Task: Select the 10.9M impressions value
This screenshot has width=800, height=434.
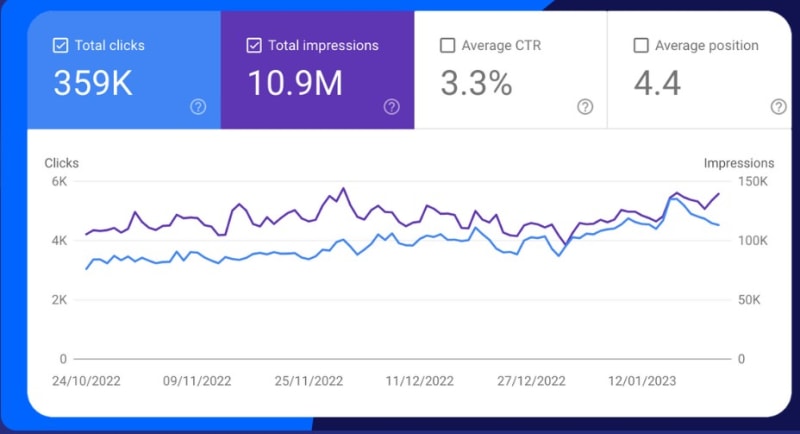Action: coord(294,84)
